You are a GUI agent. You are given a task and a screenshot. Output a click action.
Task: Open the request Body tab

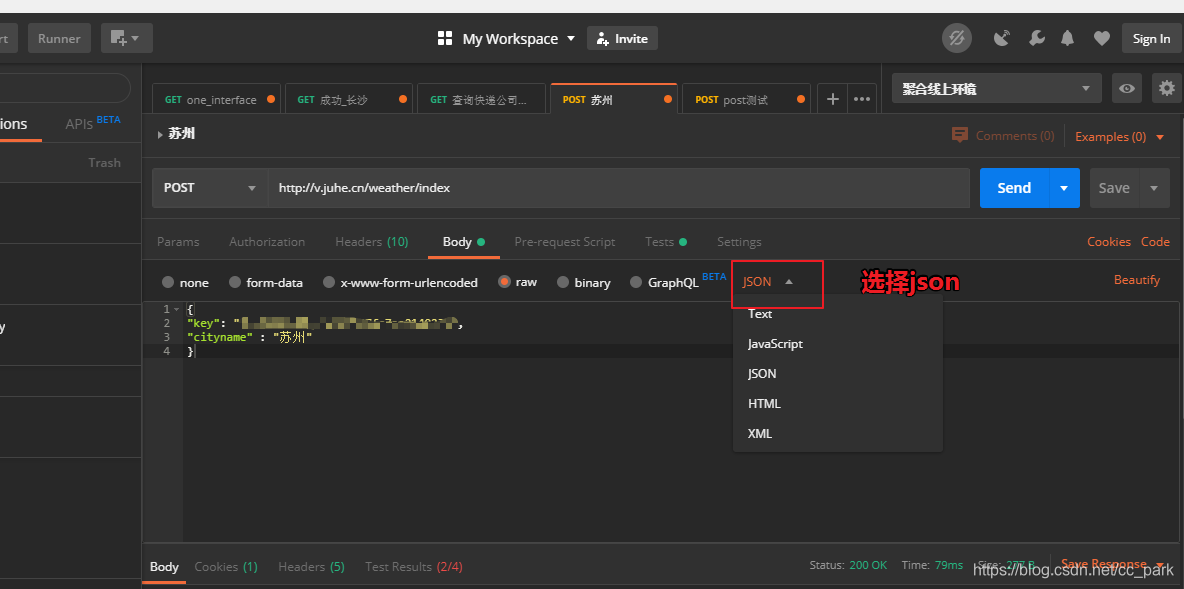tap(464, 242)
